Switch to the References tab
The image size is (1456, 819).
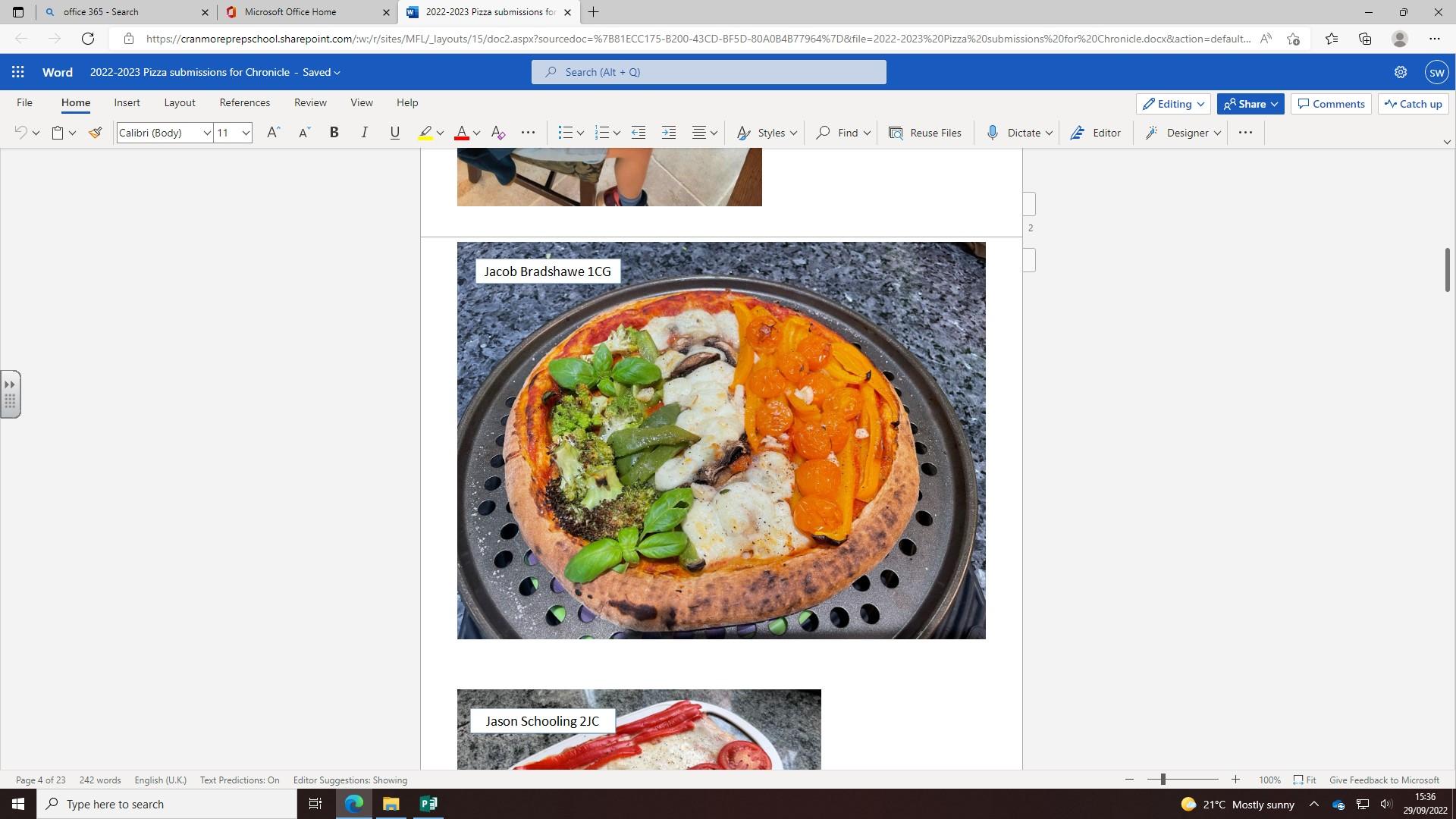pos(244,102)
